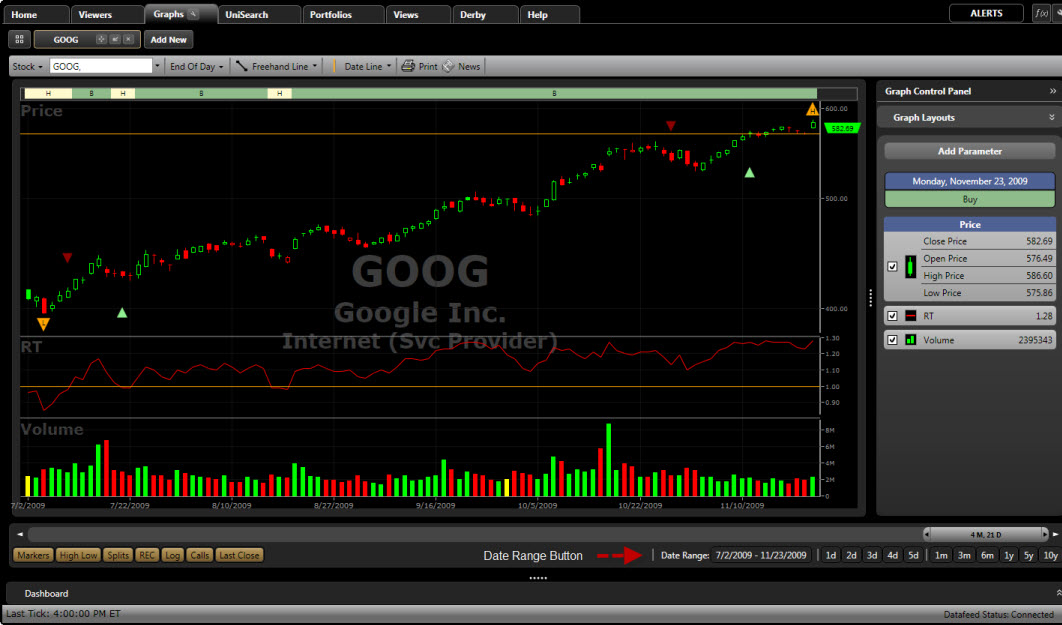Click the green Volume bars icon

point(911,340)
